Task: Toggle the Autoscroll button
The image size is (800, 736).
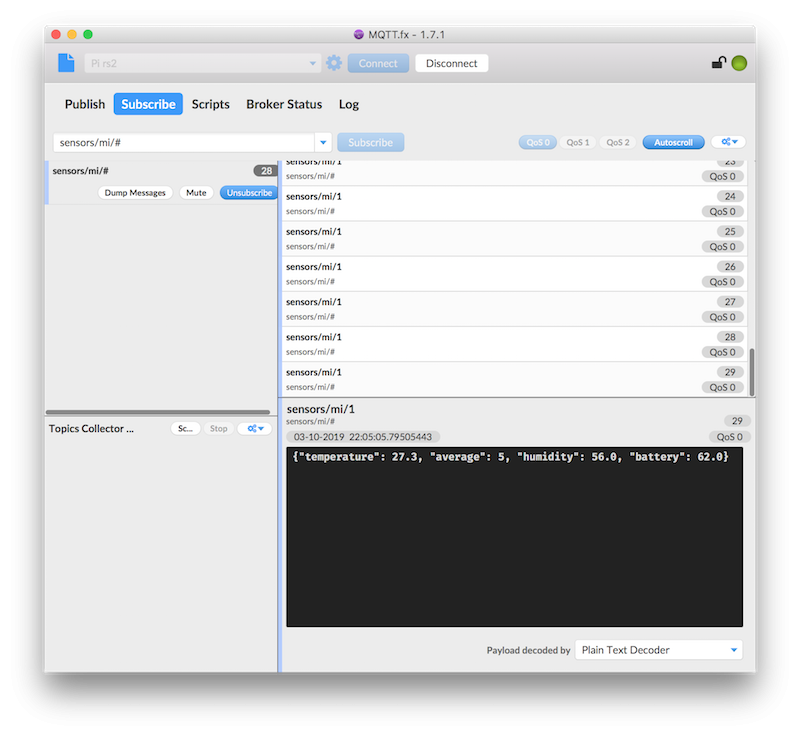Action: 673,142
